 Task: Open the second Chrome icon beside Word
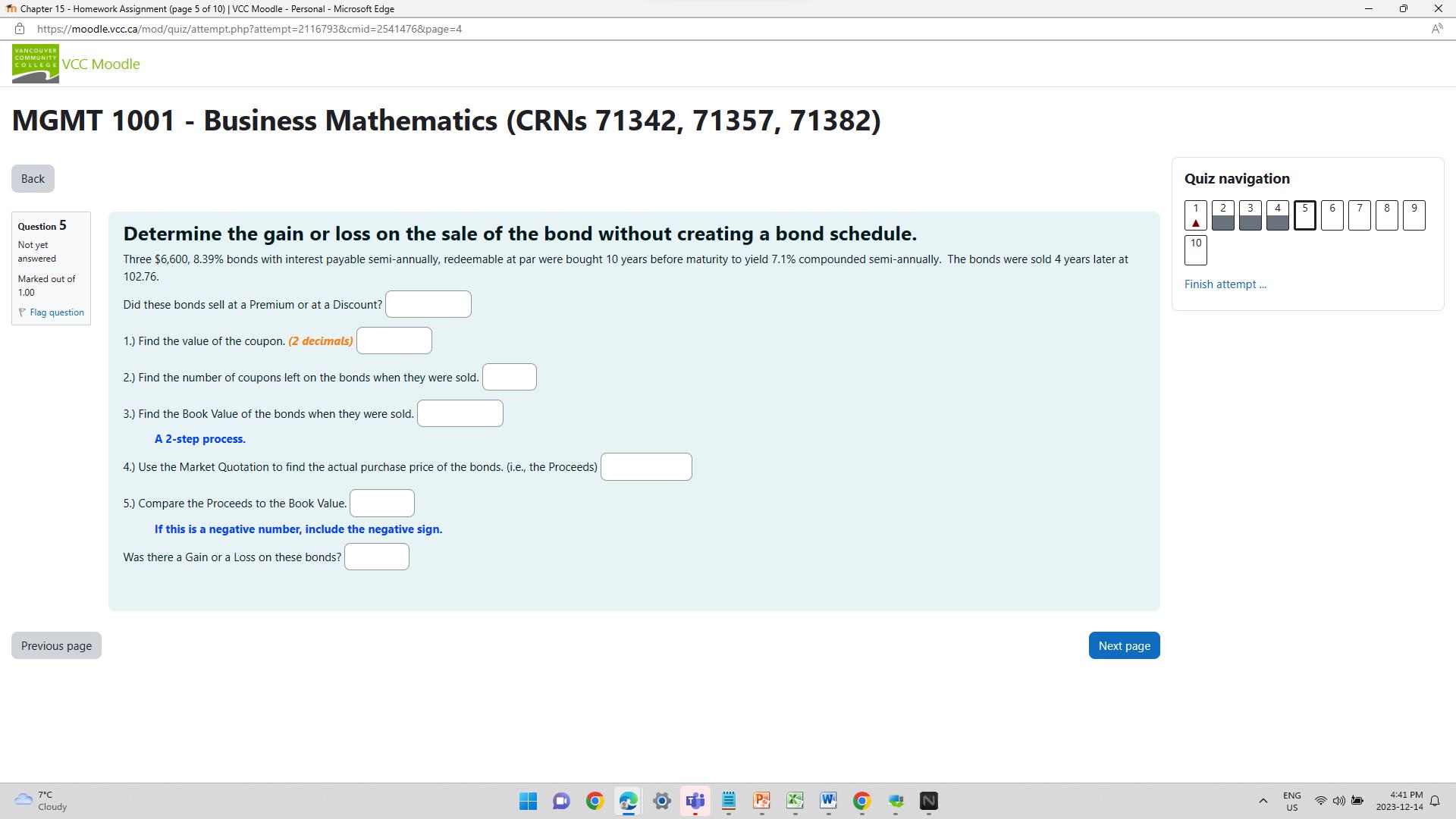coord(861,801)
